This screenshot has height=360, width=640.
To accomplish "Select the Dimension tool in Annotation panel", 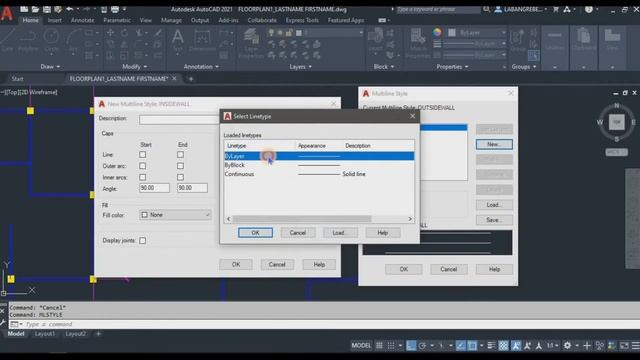I will point(202,40).
